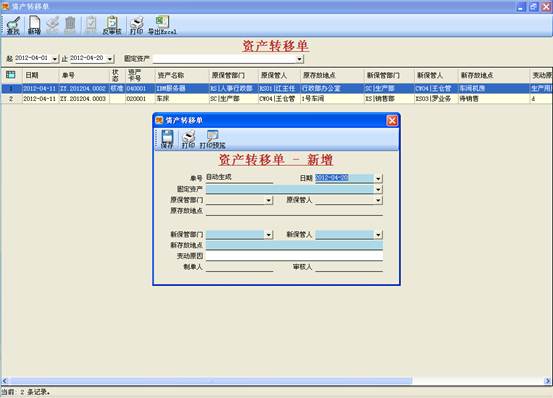Click the dialog's 打印 print icon
Screen dimensions: 553x398
pyautogui.click(x=188, y=139)
